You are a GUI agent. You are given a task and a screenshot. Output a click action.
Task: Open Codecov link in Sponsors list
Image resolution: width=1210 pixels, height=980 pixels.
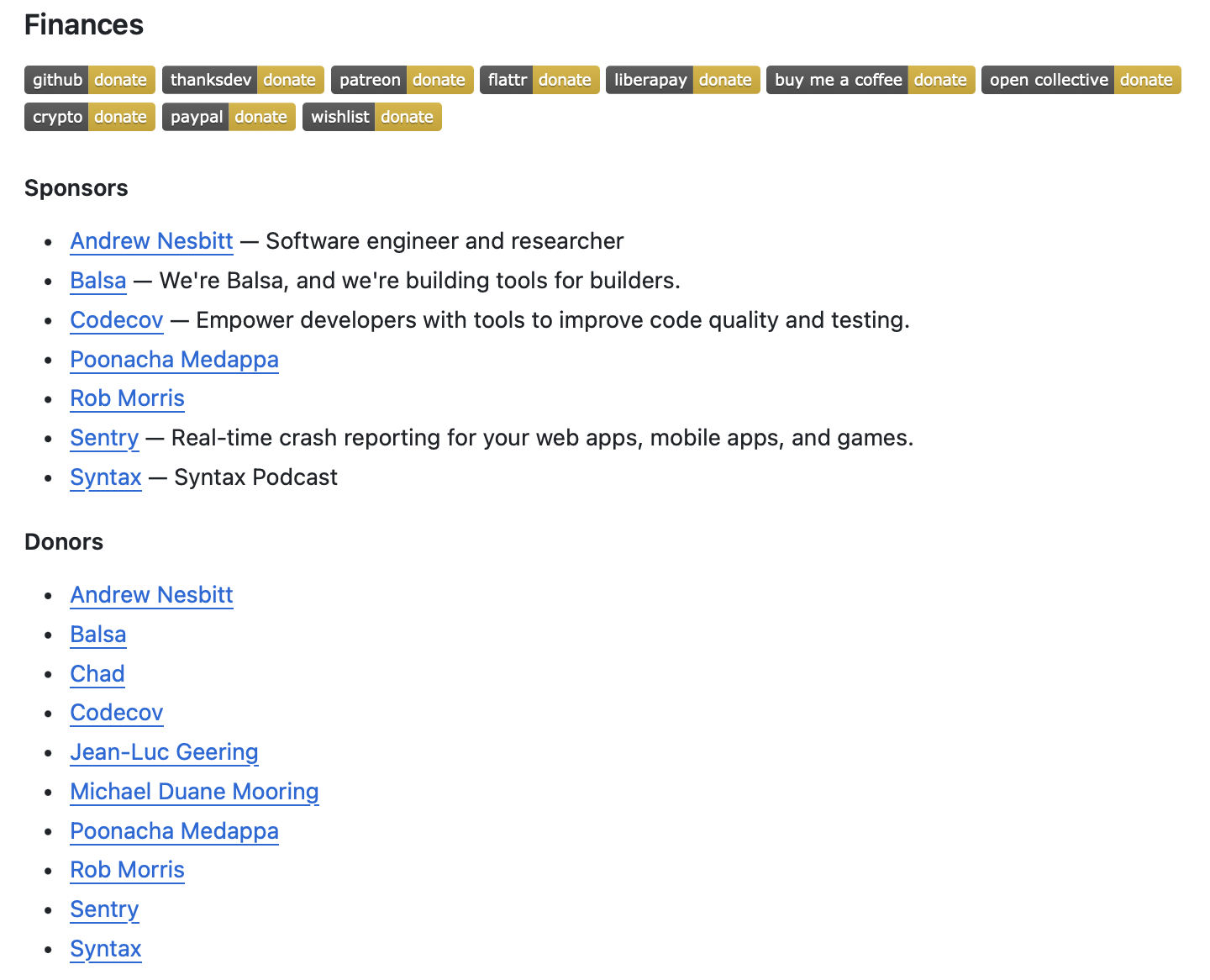coord(117,320)
